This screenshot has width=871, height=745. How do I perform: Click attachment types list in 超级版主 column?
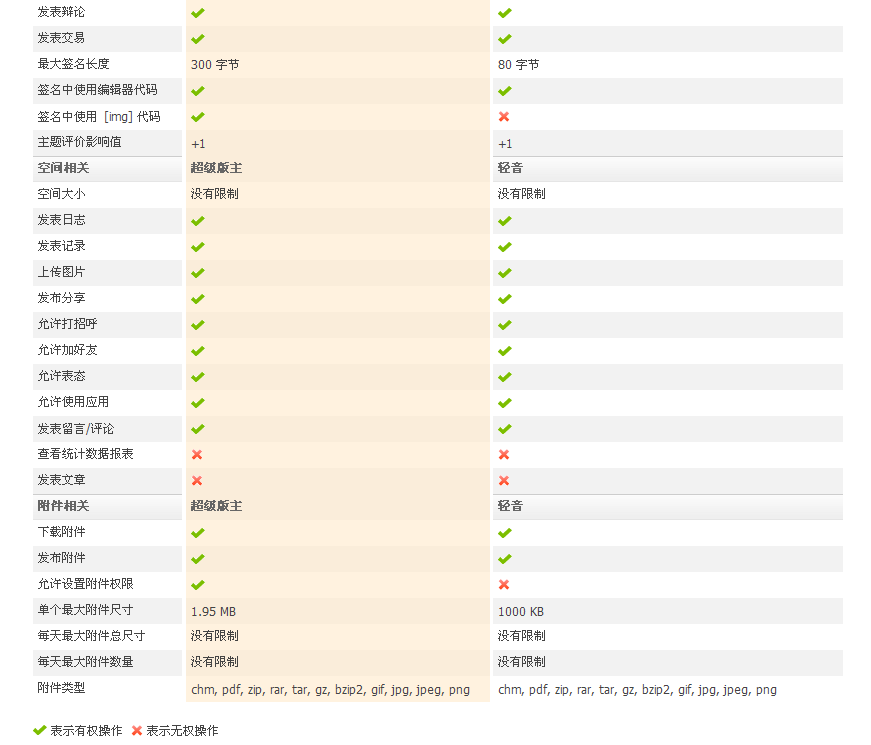pyautogui.click(x=331, y=690)
